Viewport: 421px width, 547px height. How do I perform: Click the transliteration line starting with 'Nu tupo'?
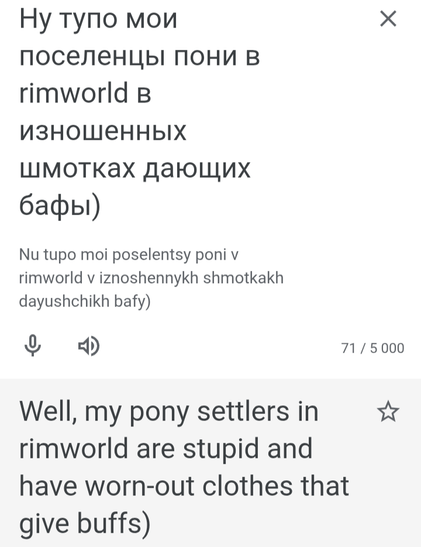[129, 255]
